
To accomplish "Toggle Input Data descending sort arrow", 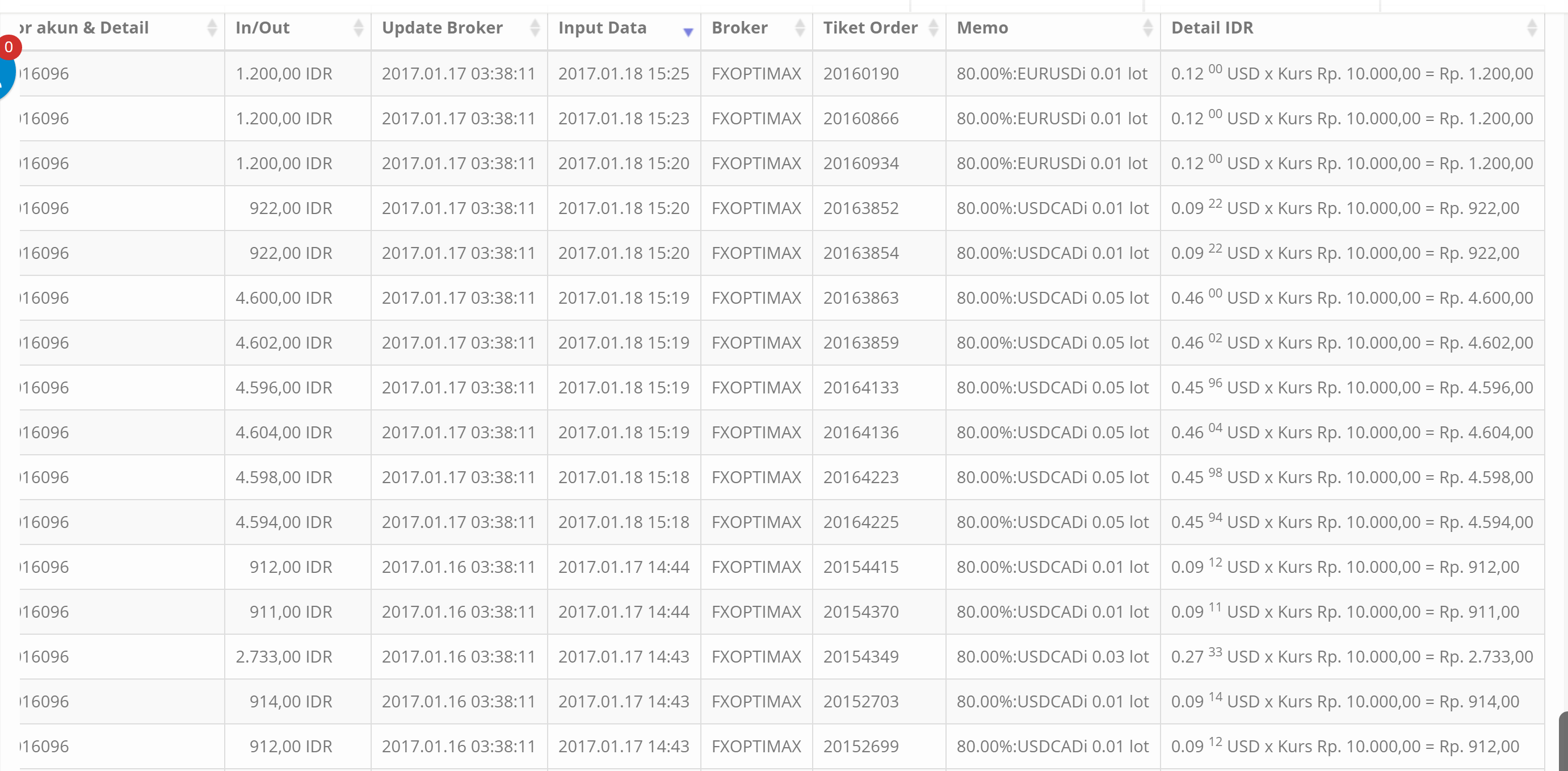I will coord(688,32).
